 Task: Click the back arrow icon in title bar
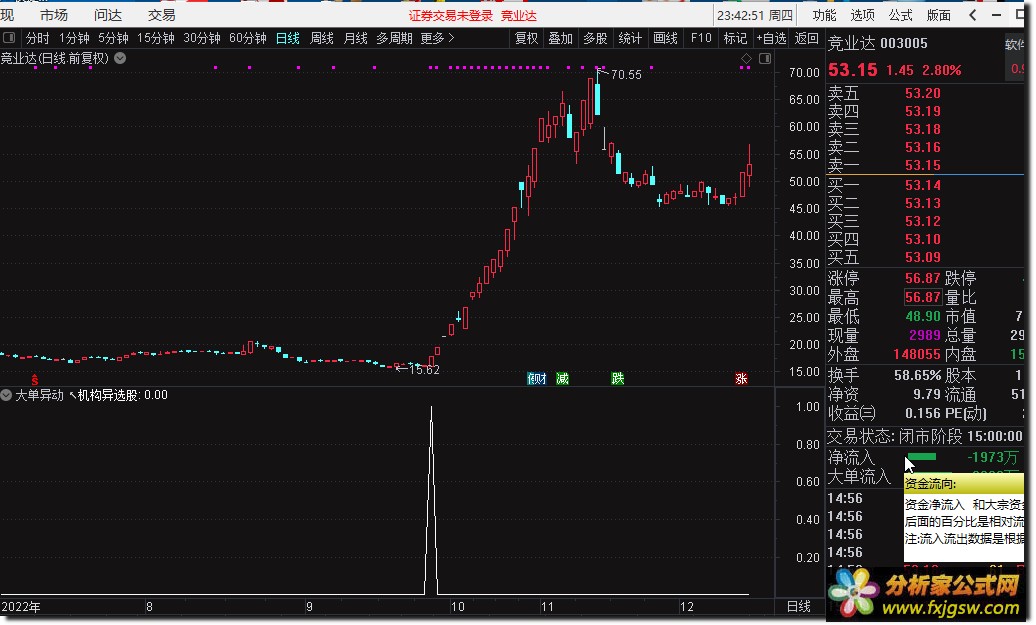pos(973,15)
